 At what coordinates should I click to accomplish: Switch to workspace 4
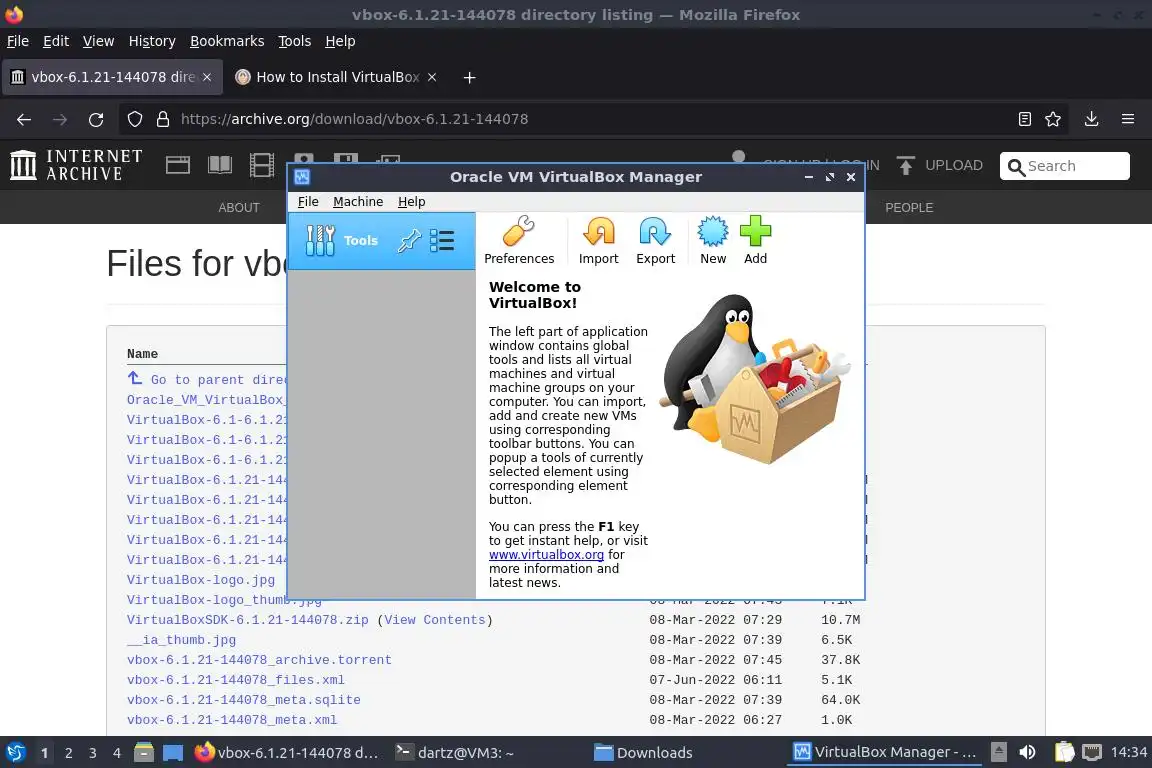pos(116,753)
